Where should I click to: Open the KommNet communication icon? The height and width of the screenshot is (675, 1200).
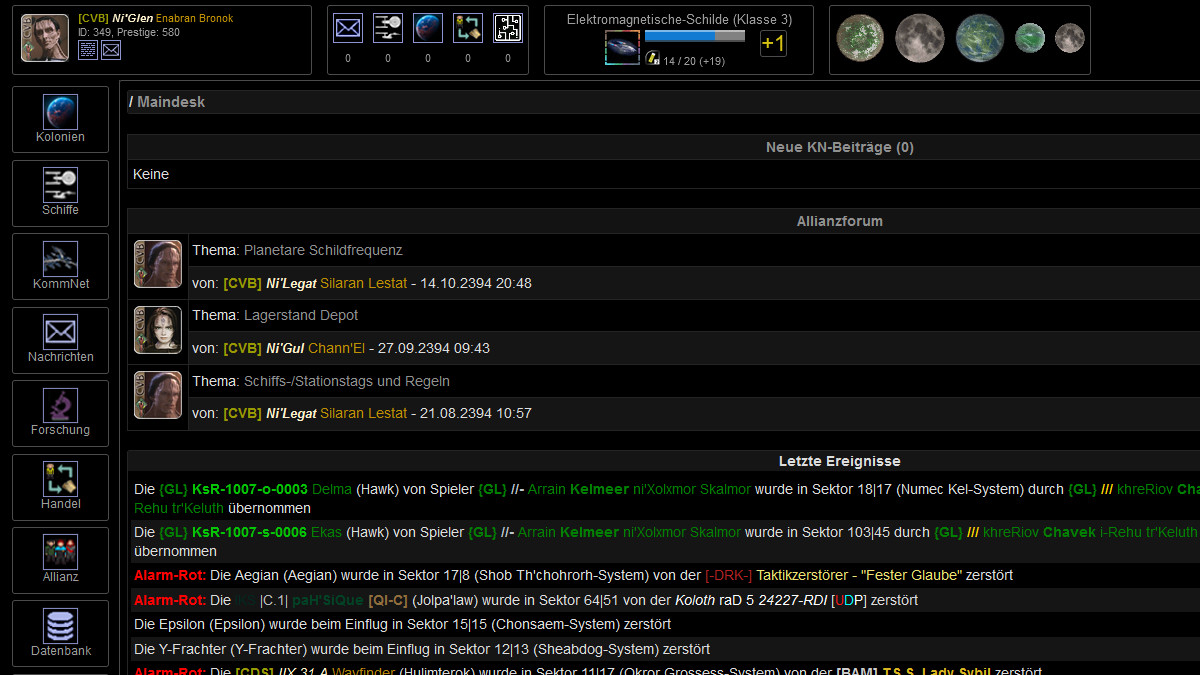(x=60, y=258)
